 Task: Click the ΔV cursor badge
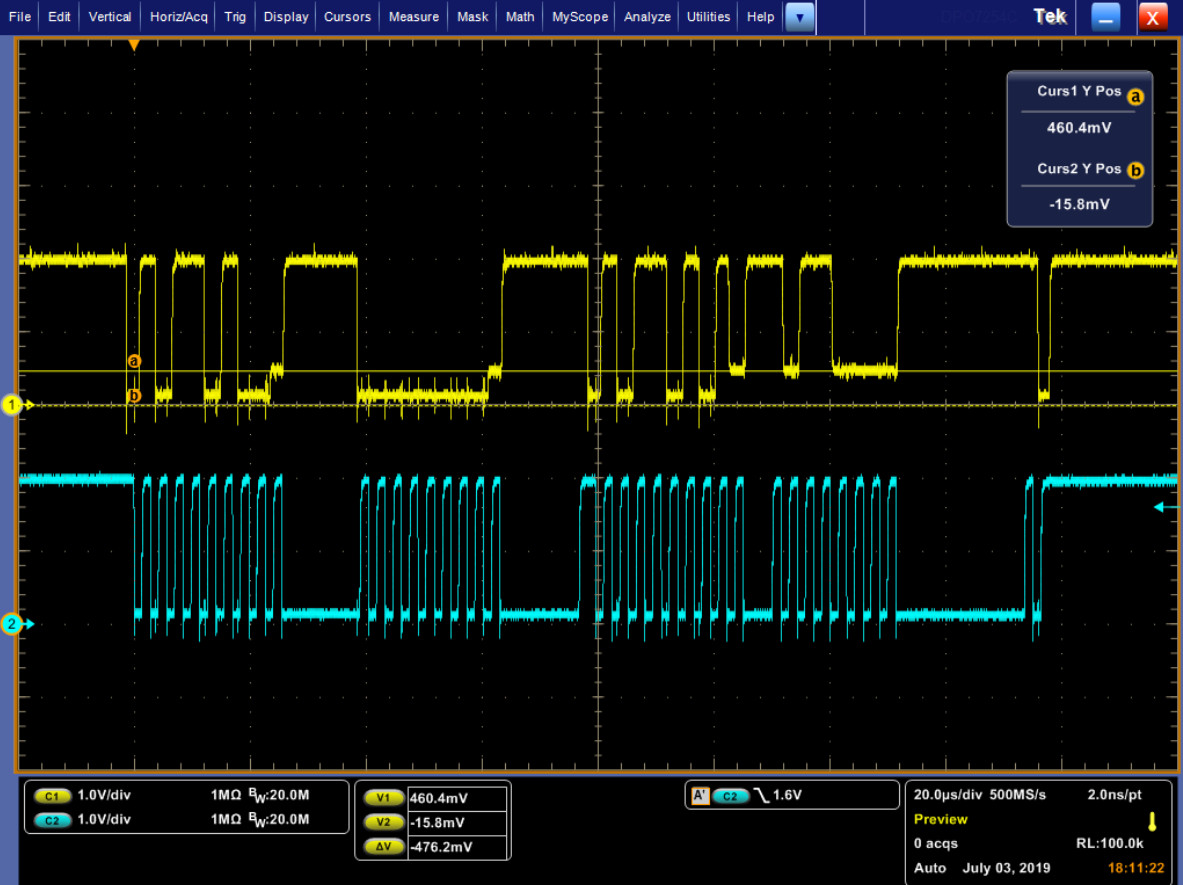click(x=383, y=847)
